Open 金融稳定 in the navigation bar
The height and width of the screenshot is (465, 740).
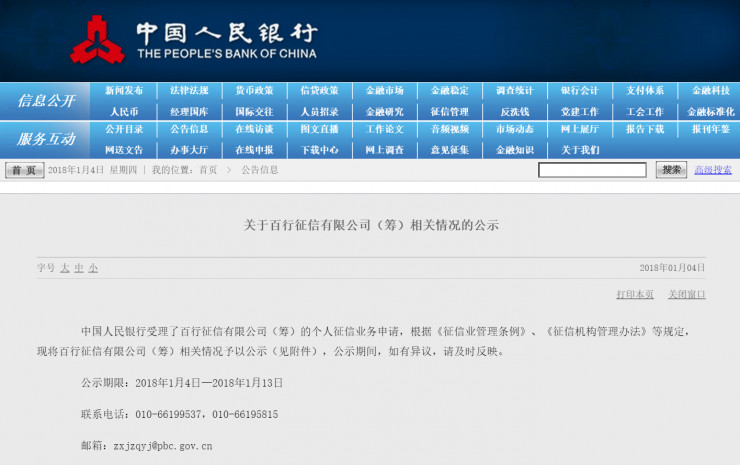[449, 91]
